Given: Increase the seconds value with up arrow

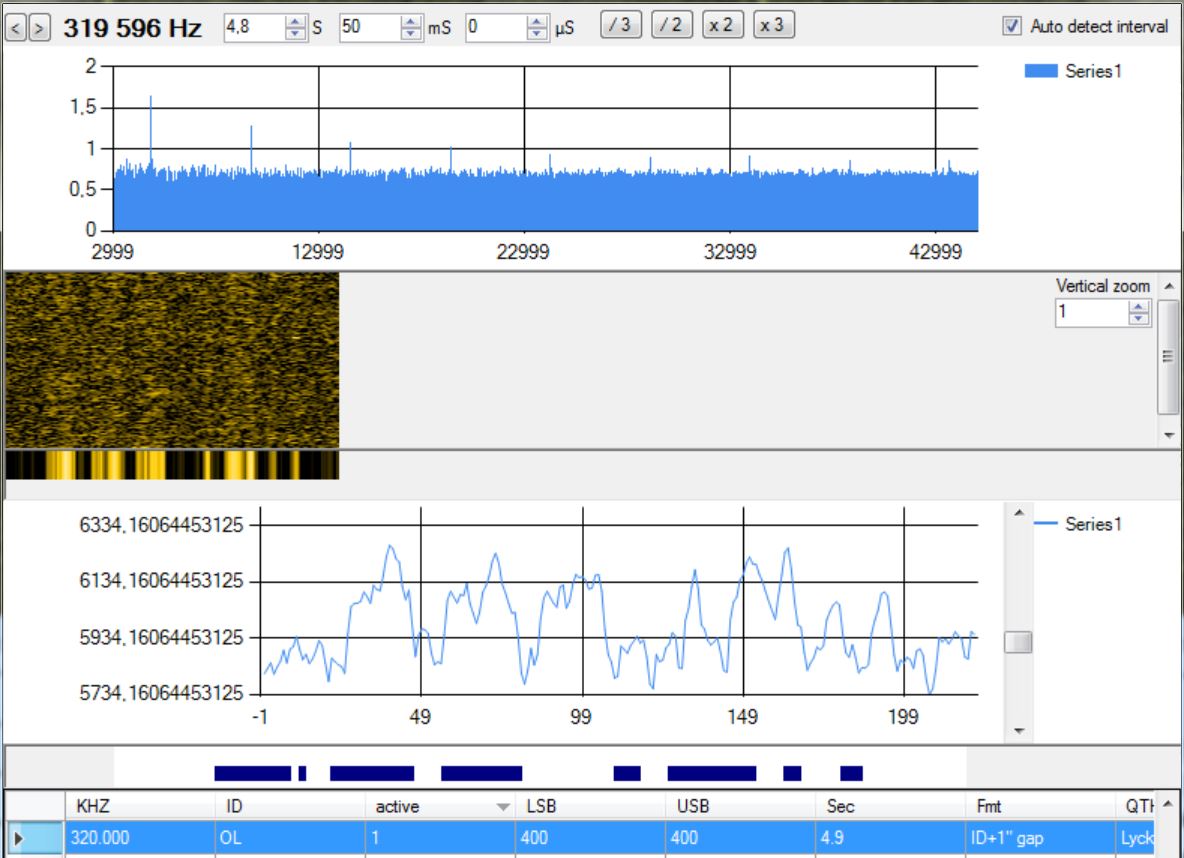Looking at the screenshot, I should point(295,22).
